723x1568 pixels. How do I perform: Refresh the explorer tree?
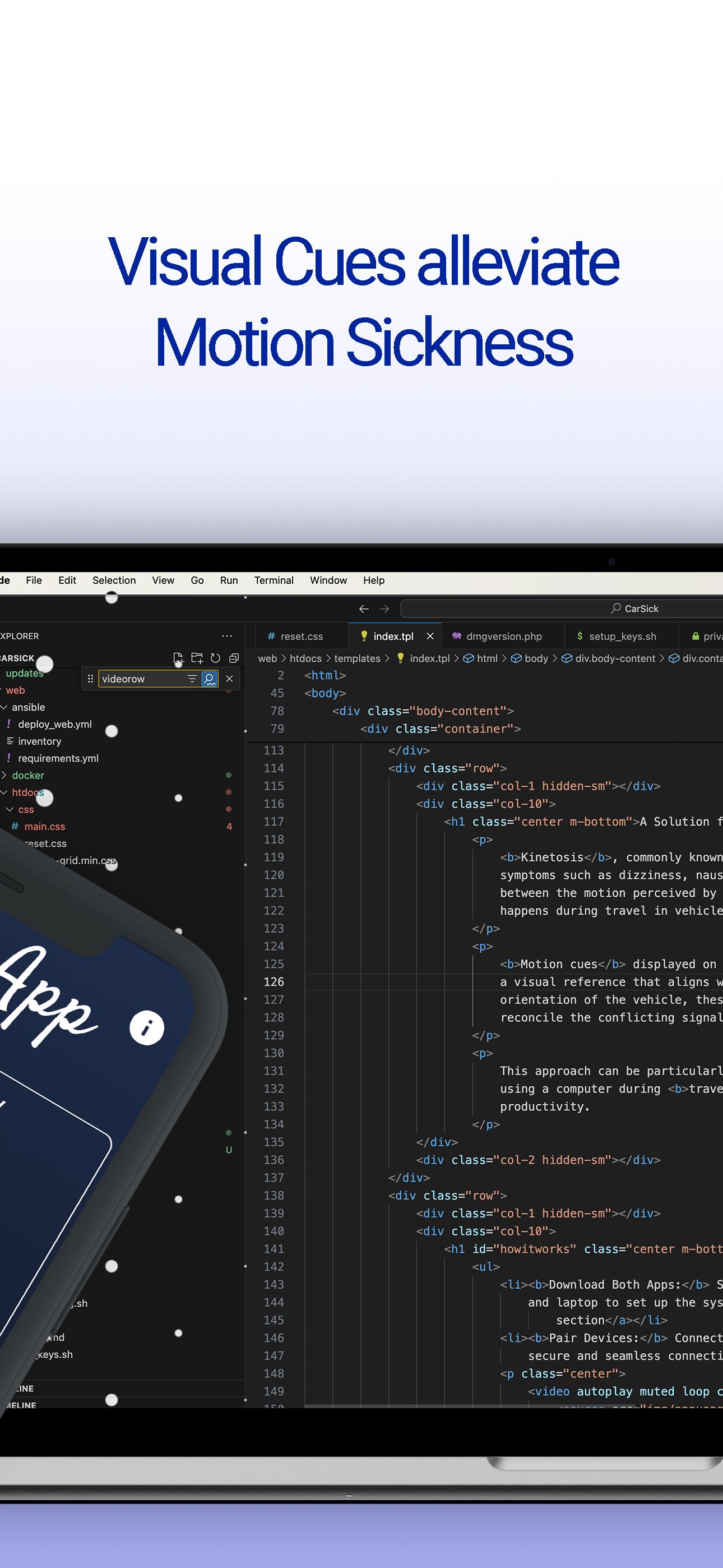(x=215, y=658)
